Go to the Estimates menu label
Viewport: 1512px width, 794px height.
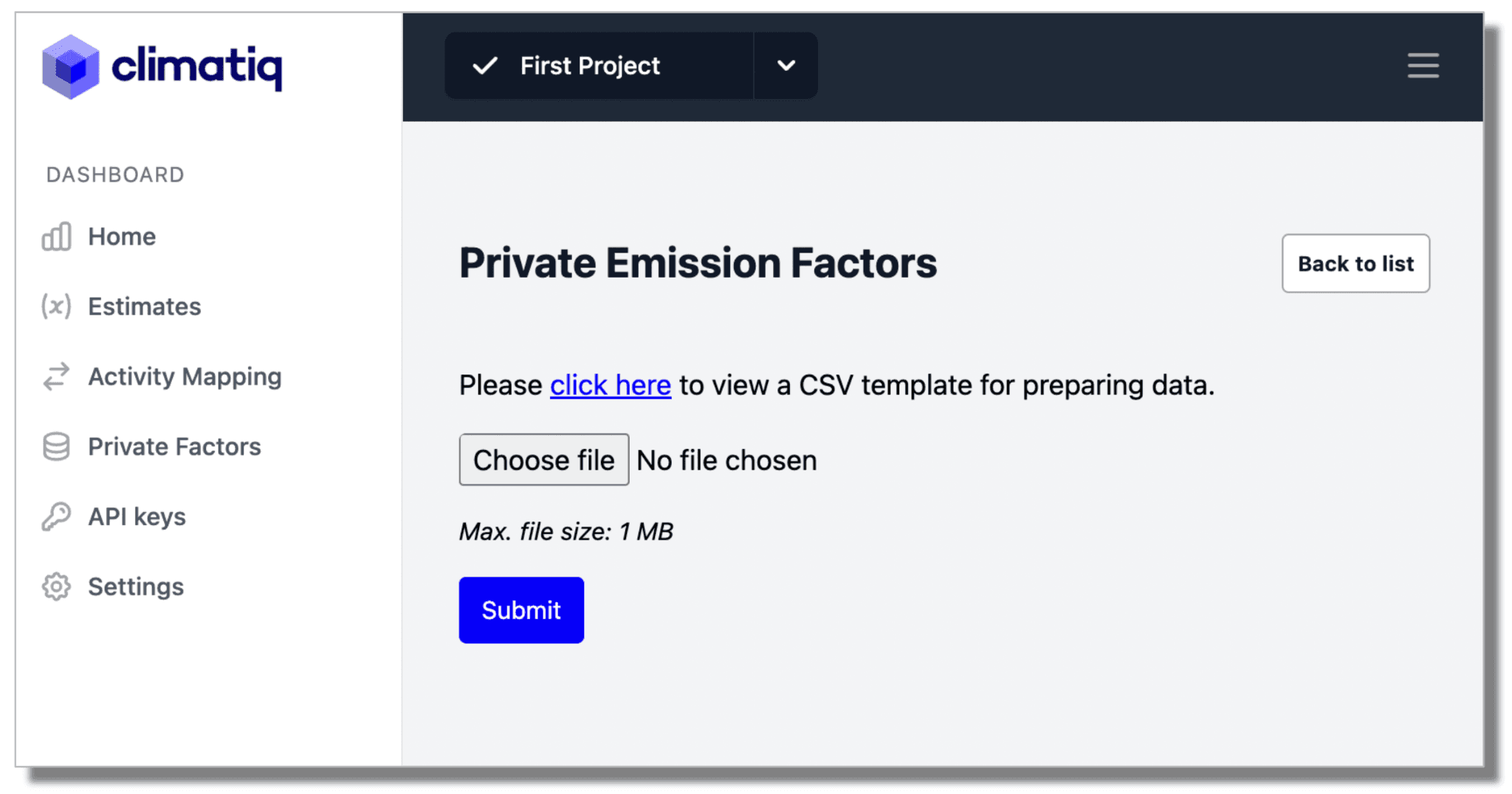144,307
